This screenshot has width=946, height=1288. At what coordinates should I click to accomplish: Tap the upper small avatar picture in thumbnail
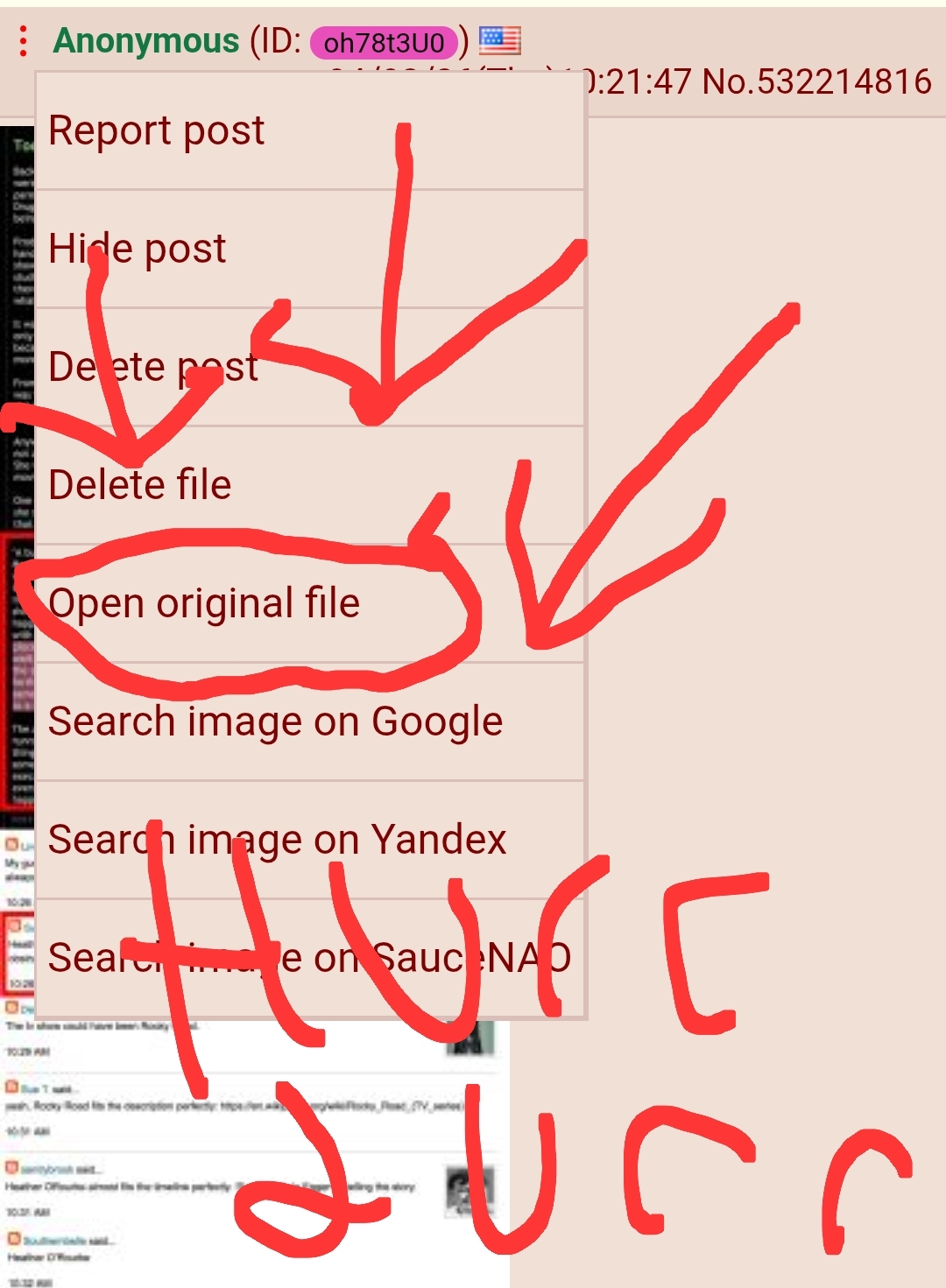470,1038
